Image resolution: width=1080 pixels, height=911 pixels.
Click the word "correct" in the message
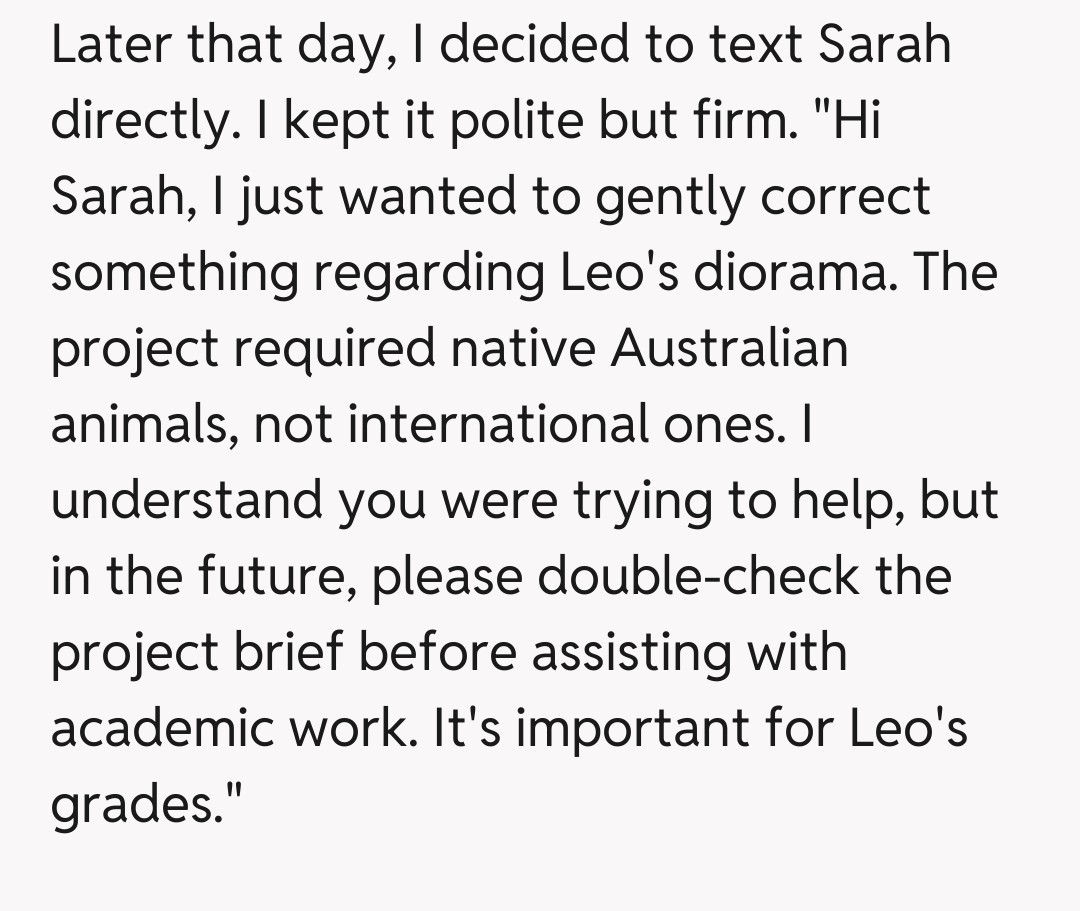(845, 197)
